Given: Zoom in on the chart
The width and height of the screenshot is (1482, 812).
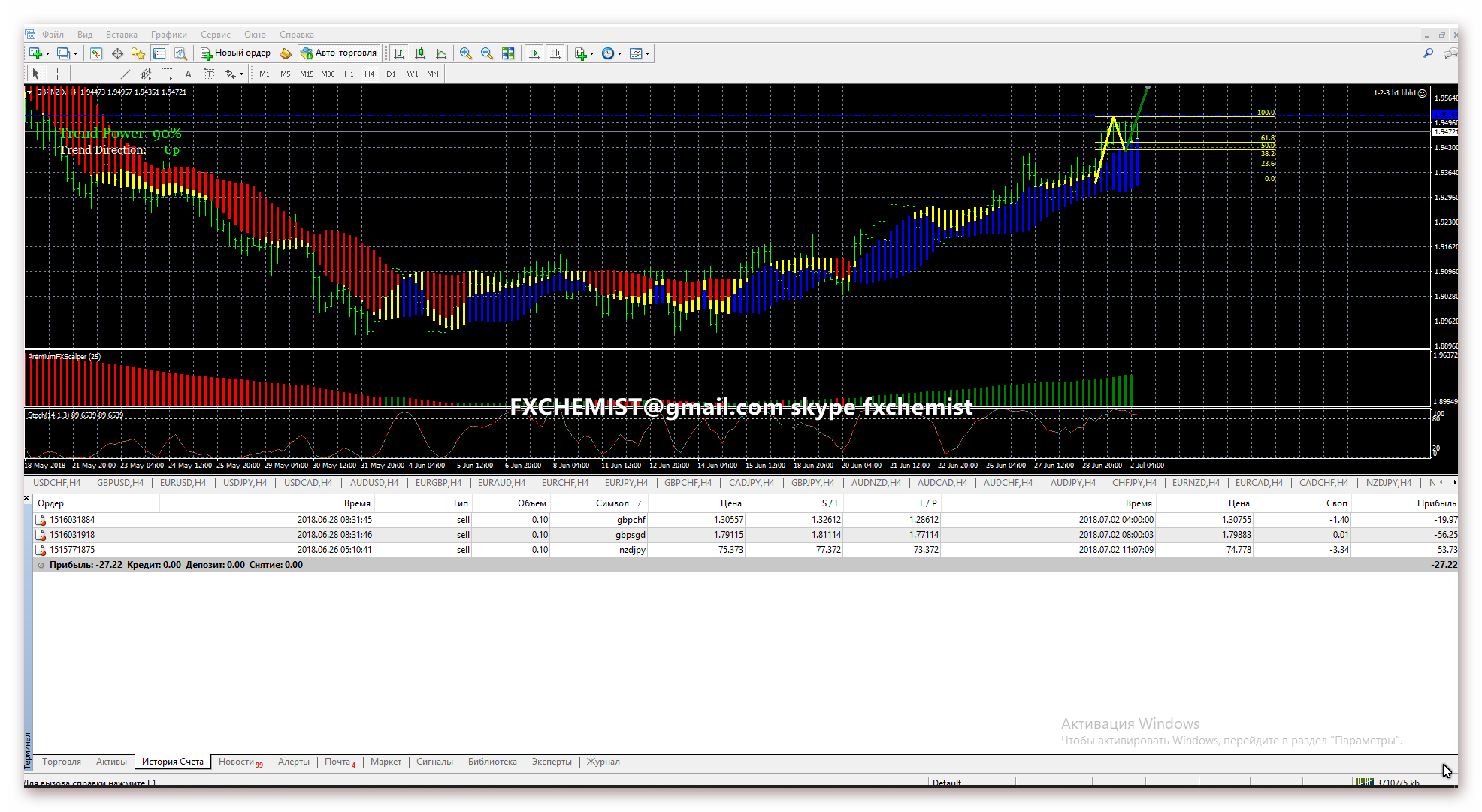Looking at the screenshot, I should [466, 53].
